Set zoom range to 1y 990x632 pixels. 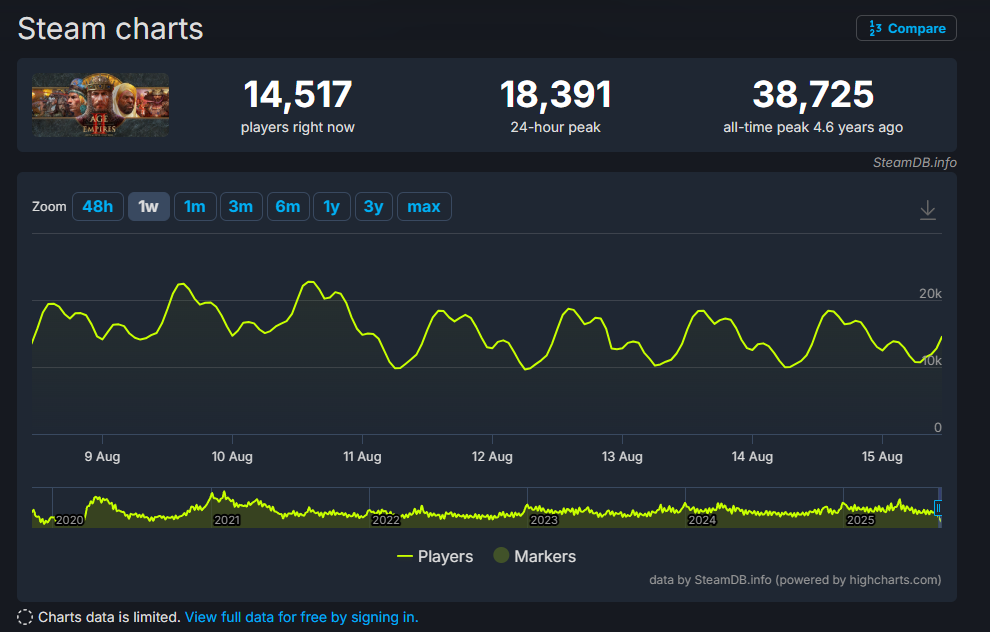(x=331, y=206)
